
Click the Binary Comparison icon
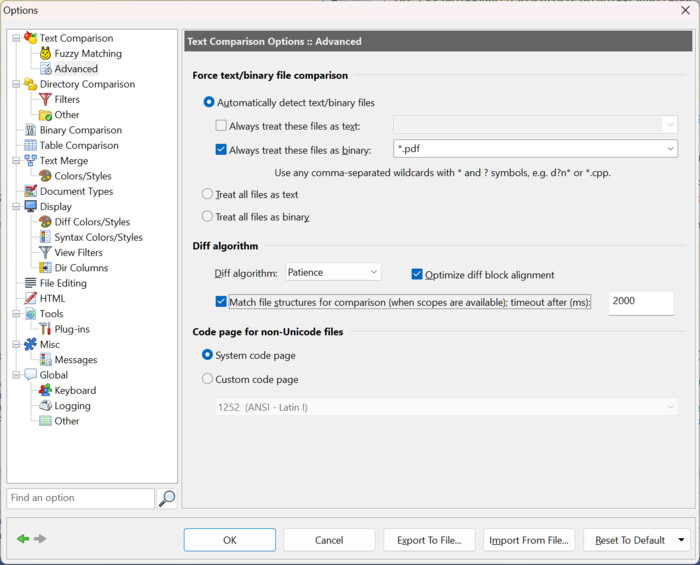(x=30, y=130)
